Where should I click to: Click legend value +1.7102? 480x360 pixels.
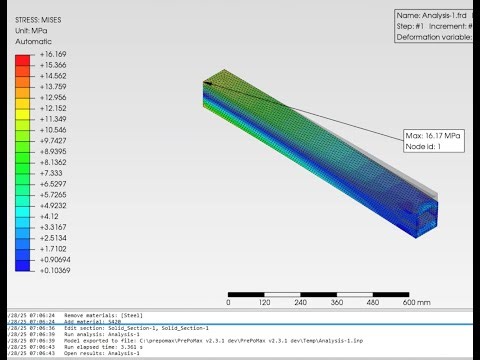pyautogui.click(x=53, y=249)
